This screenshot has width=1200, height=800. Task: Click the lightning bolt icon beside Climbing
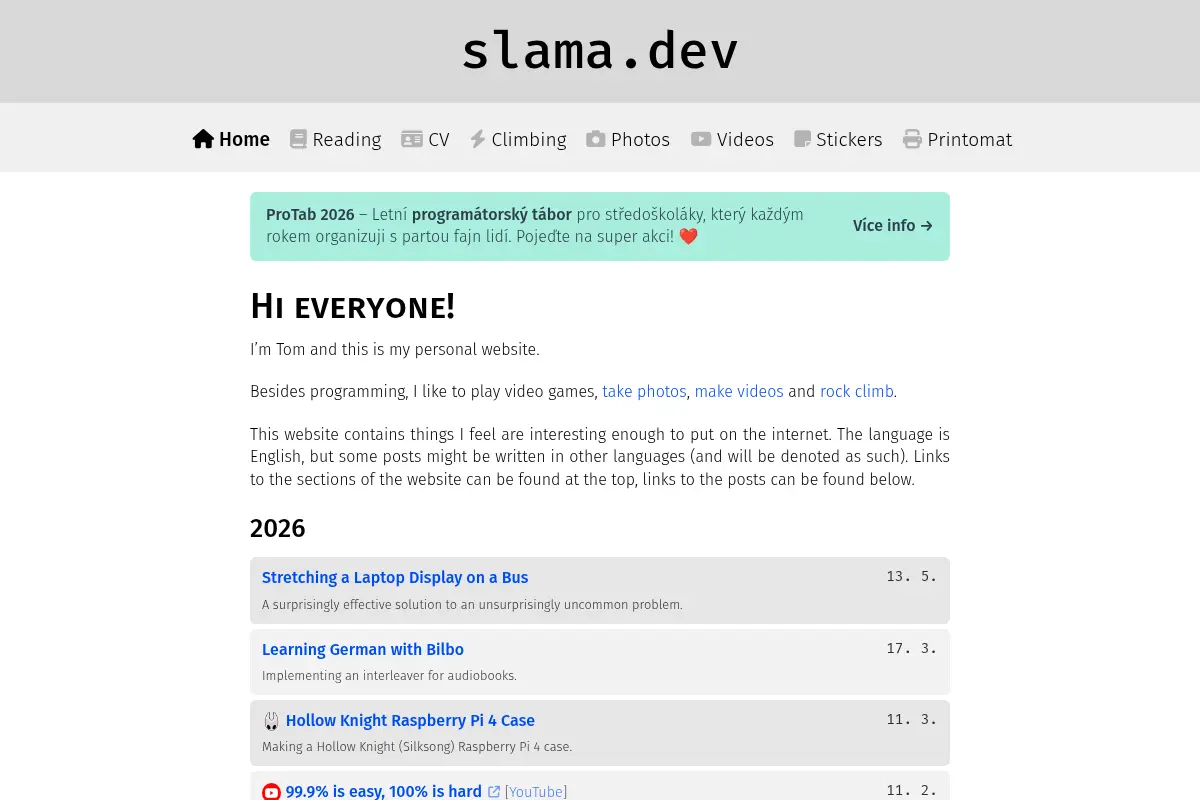click(478, 139)
